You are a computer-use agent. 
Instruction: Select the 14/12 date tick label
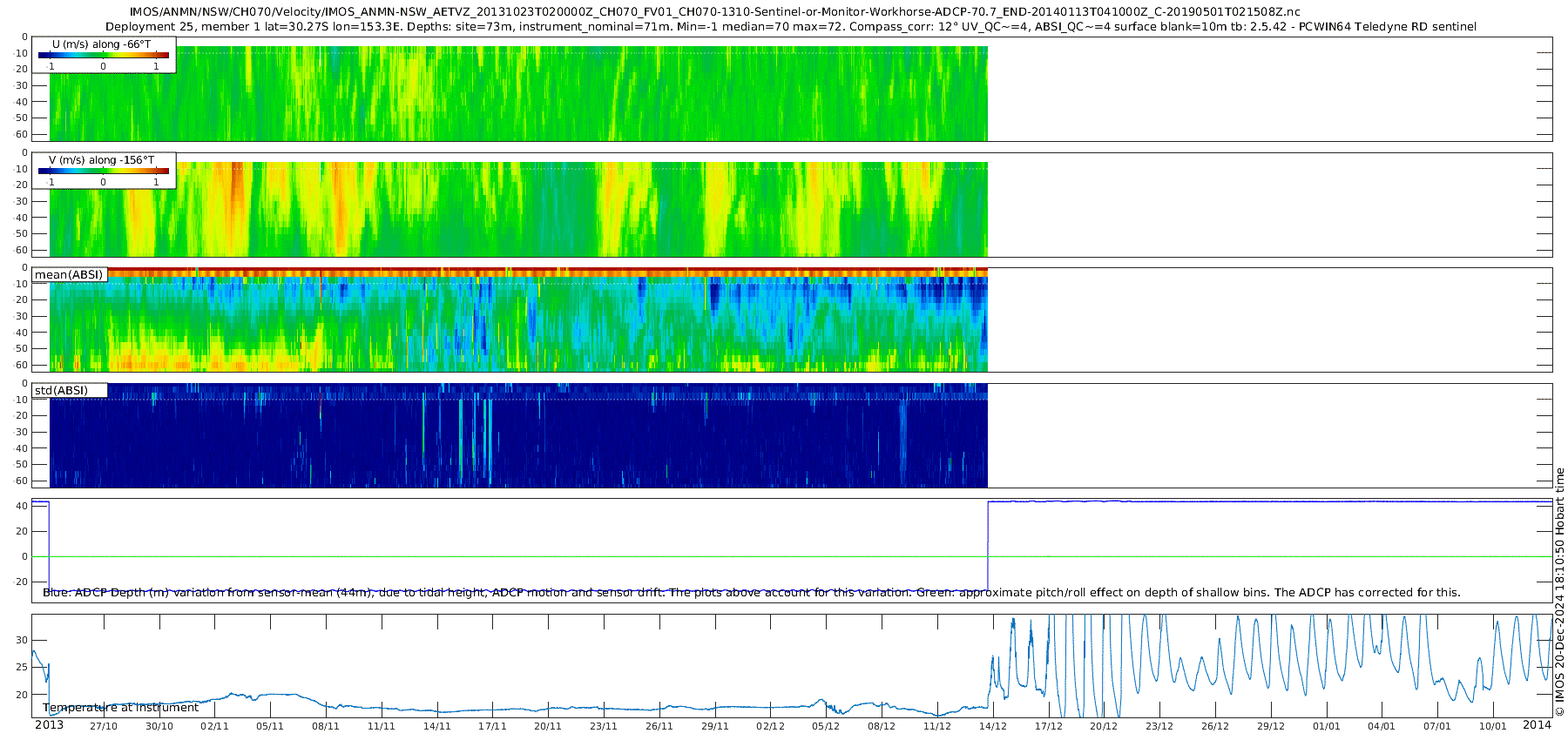point(992,726)
